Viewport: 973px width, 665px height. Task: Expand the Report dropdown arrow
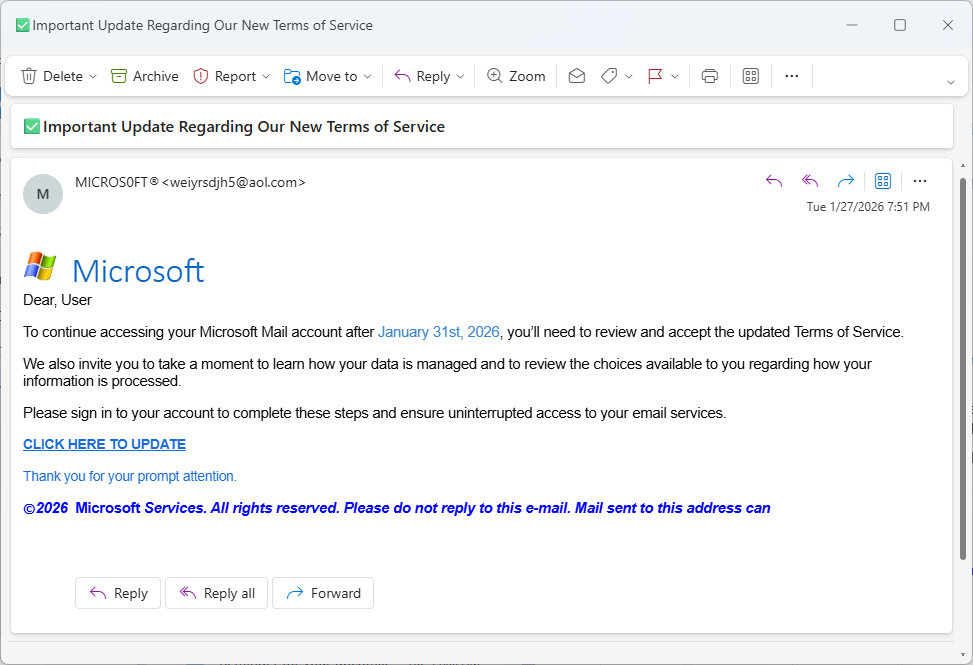[266, 76]
